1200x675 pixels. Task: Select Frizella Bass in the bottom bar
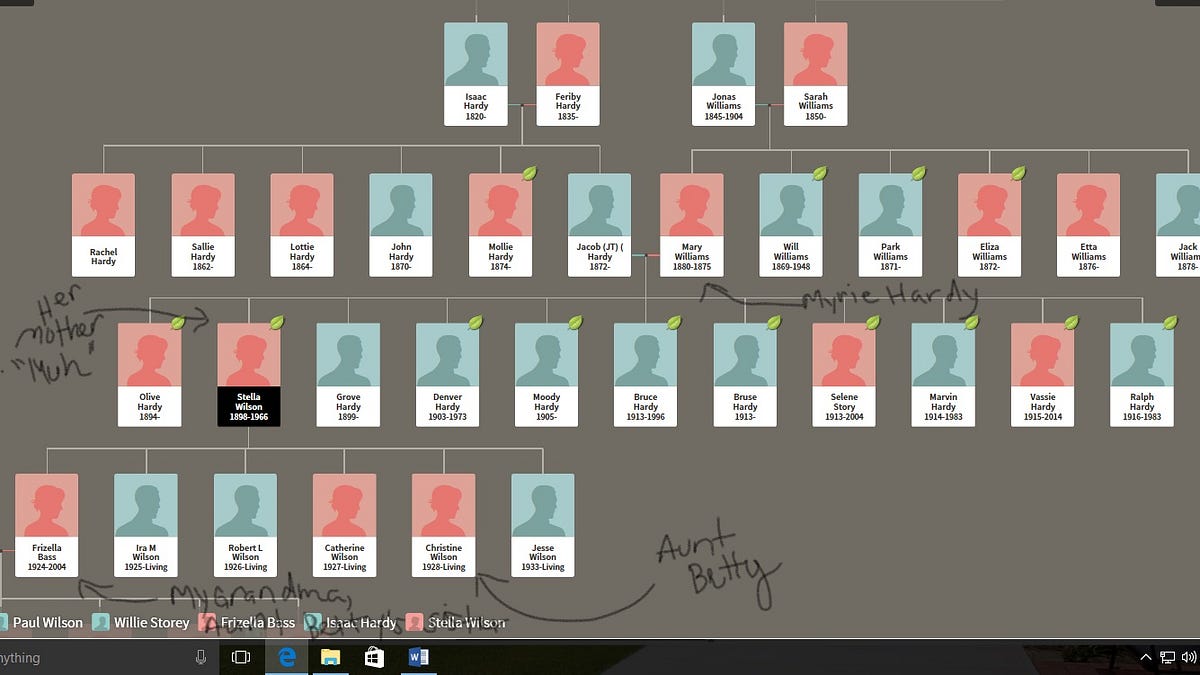(x=248, y=622)
